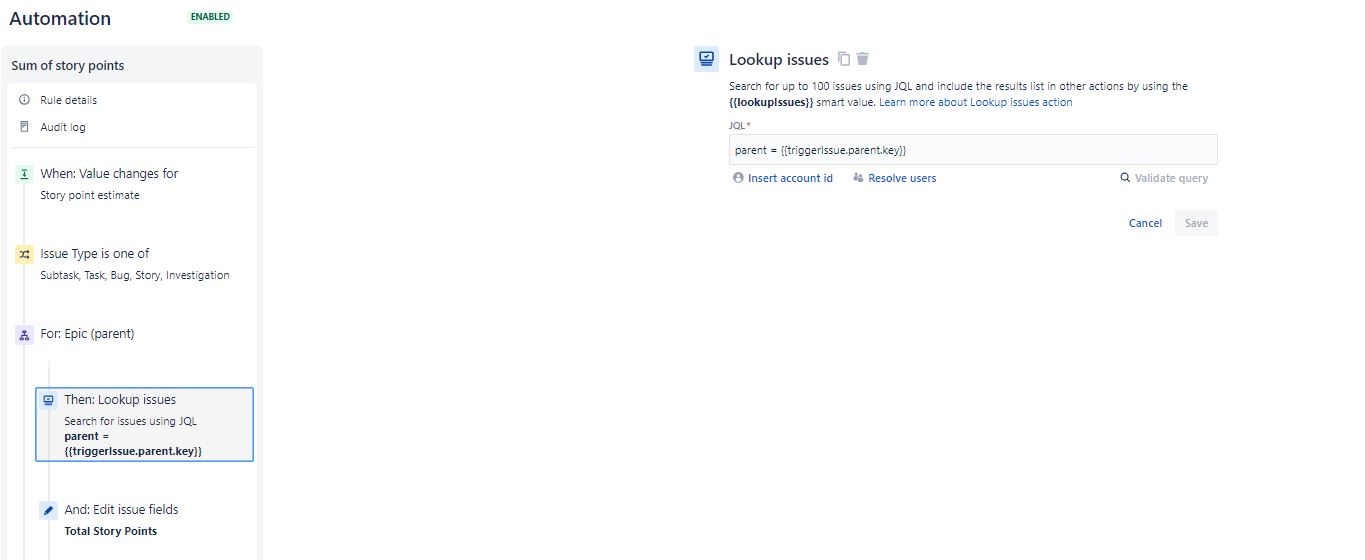Click the Automation page heading
The image size is (1365, 560).
(60, 19)
